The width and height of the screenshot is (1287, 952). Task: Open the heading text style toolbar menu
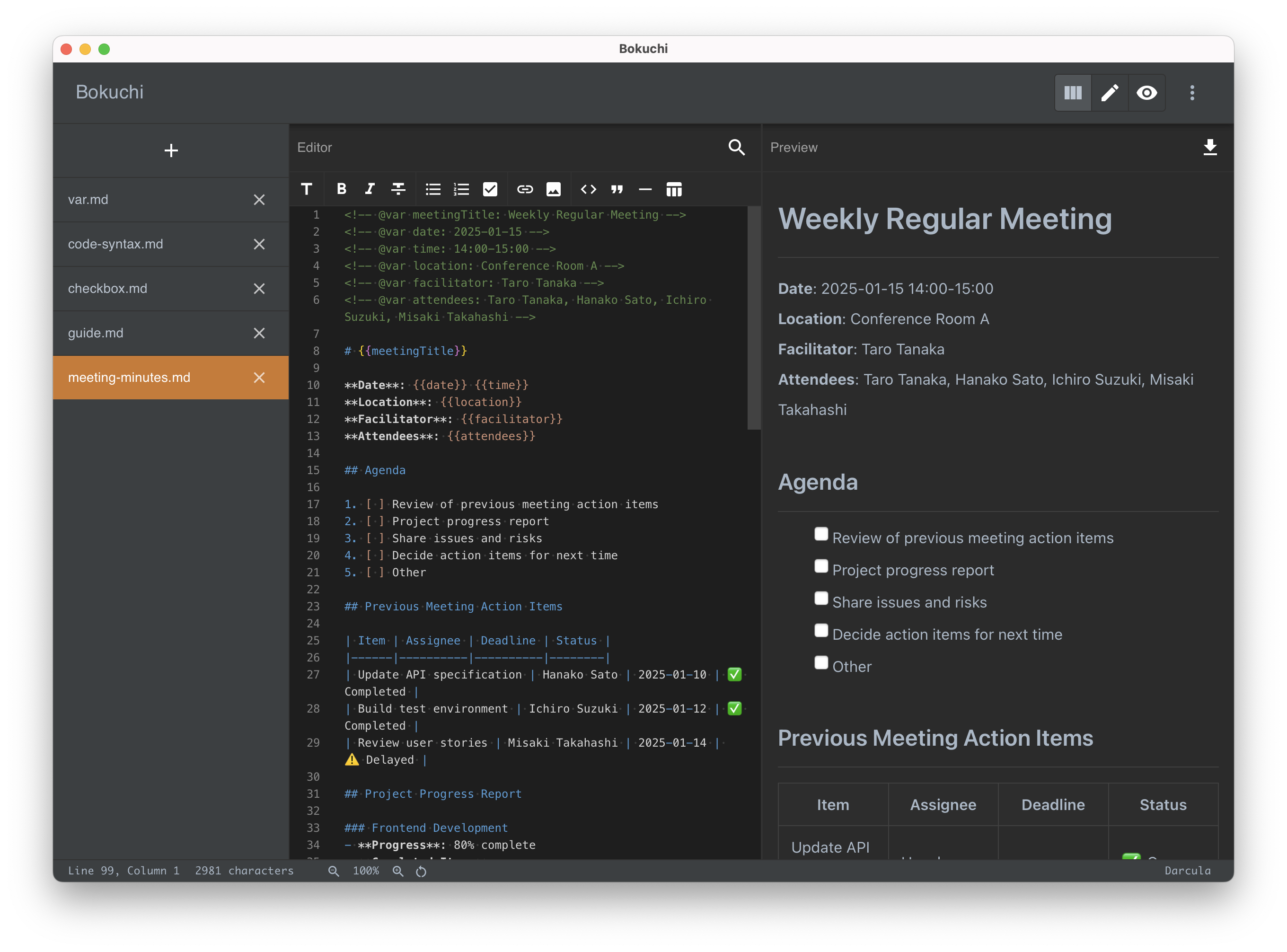click(307, 189)
